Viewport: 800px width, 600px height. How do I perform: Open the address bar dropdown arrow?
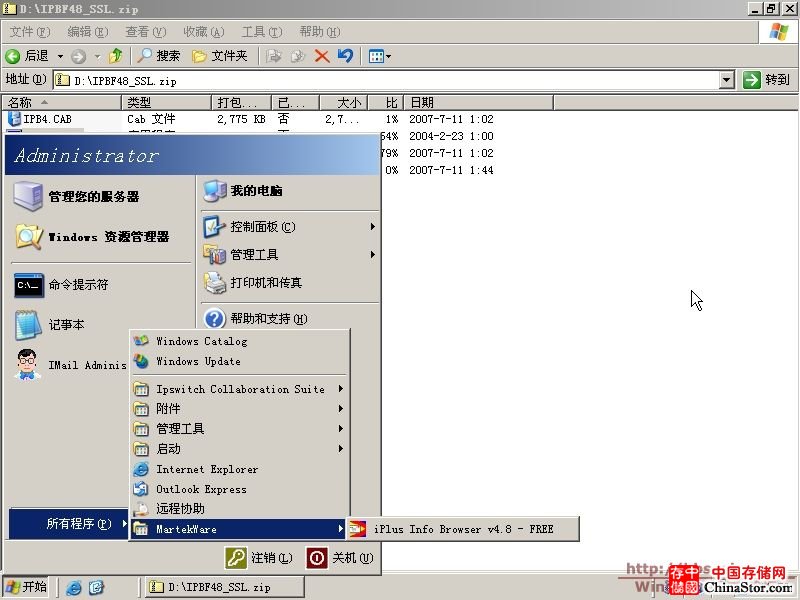point(727,80)
